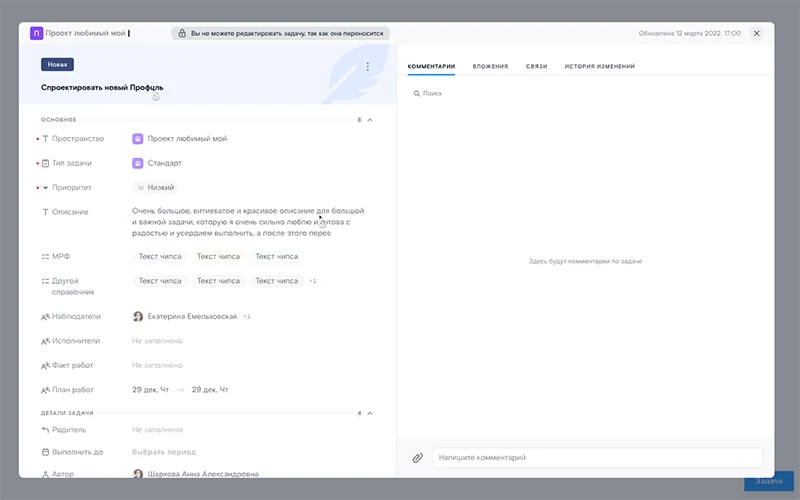
Task: Click the calendar icon next to Выполнить до
Action: click(x=45, y=452)
